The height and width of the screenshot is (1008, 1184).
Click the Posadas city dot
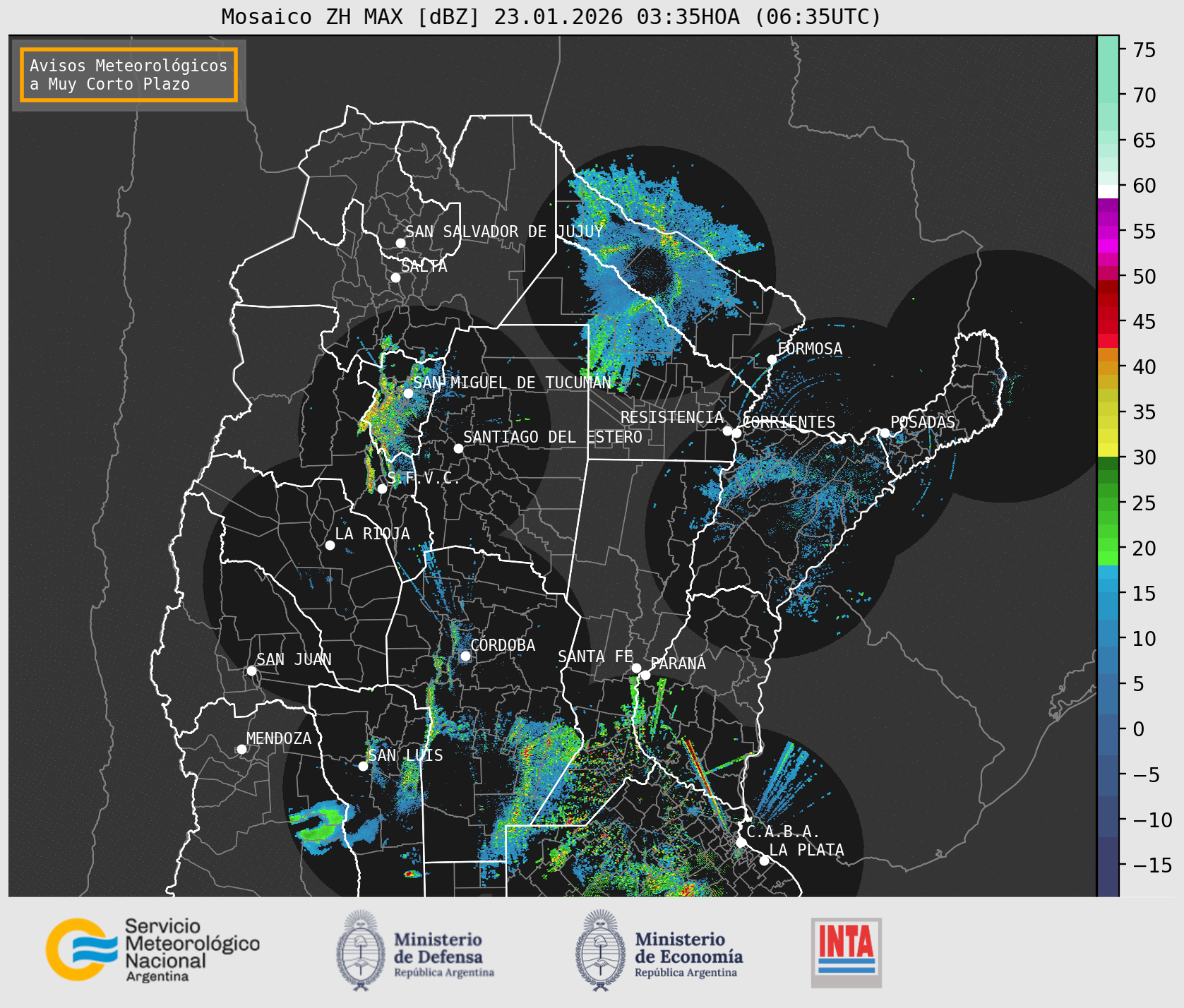(885, 433)
